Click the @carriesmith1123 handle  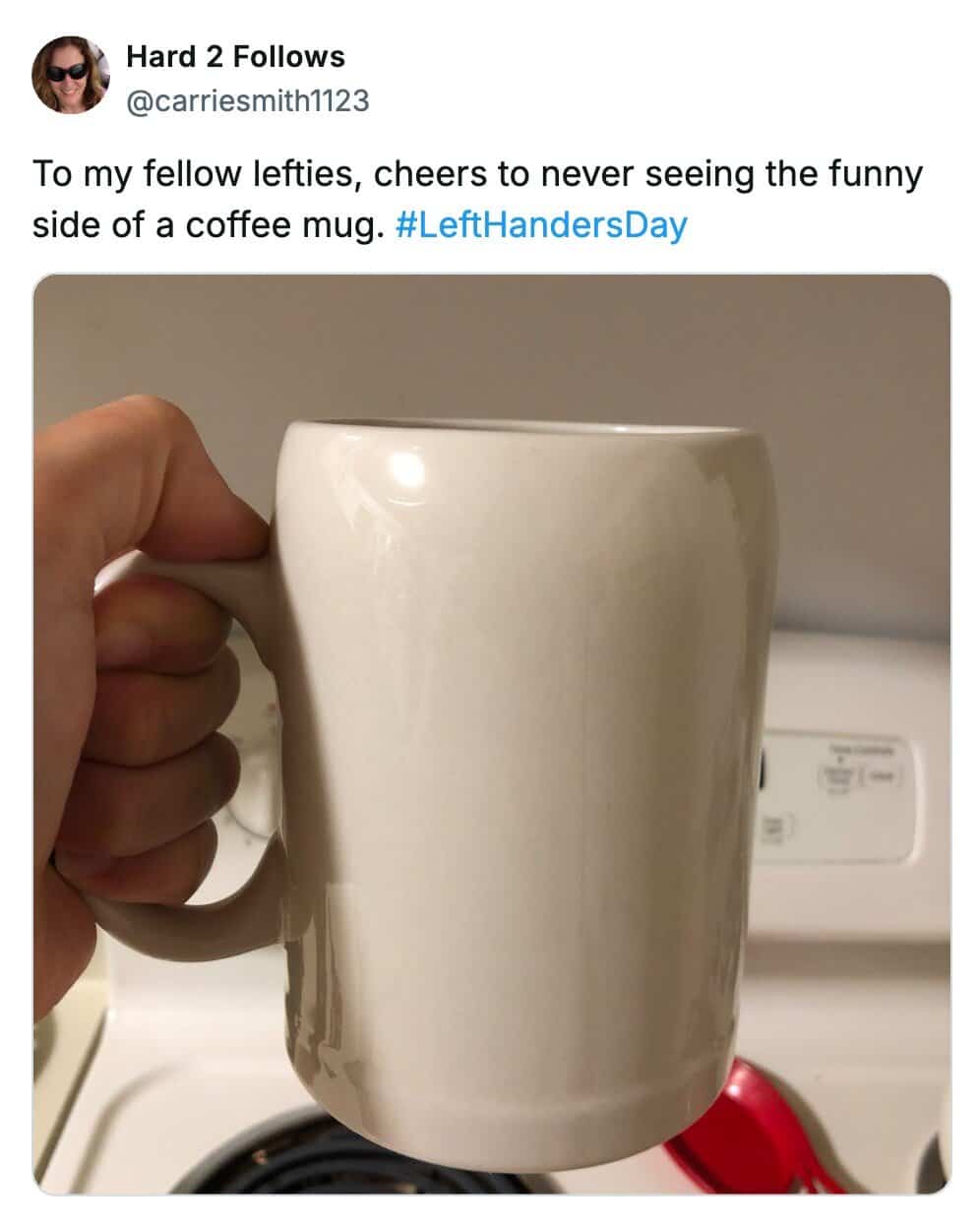(247, 100)
